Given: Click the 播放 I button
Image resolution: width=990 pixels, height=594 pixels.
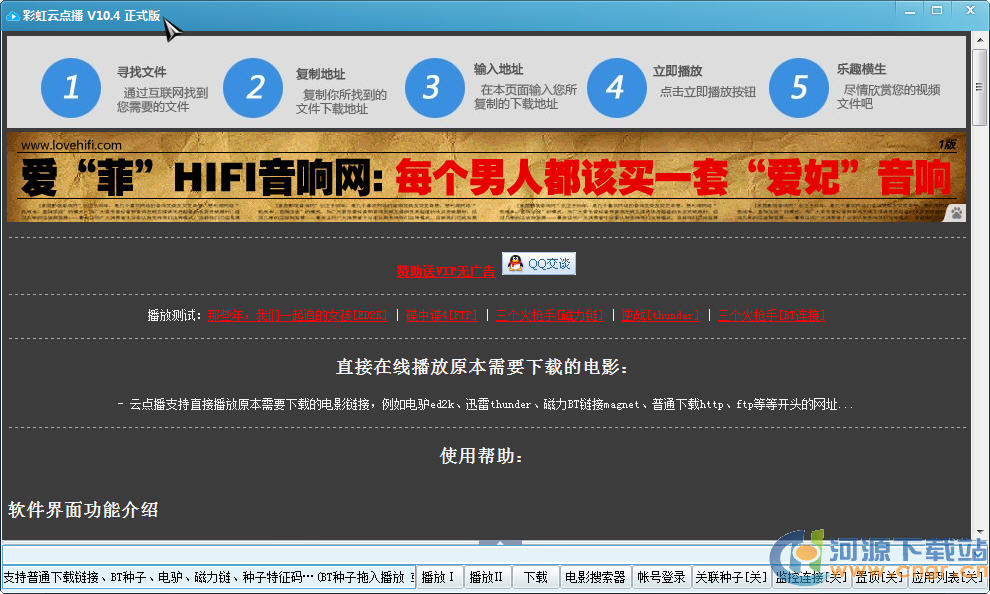Looking at the screenshot, I should click(438, 577).
